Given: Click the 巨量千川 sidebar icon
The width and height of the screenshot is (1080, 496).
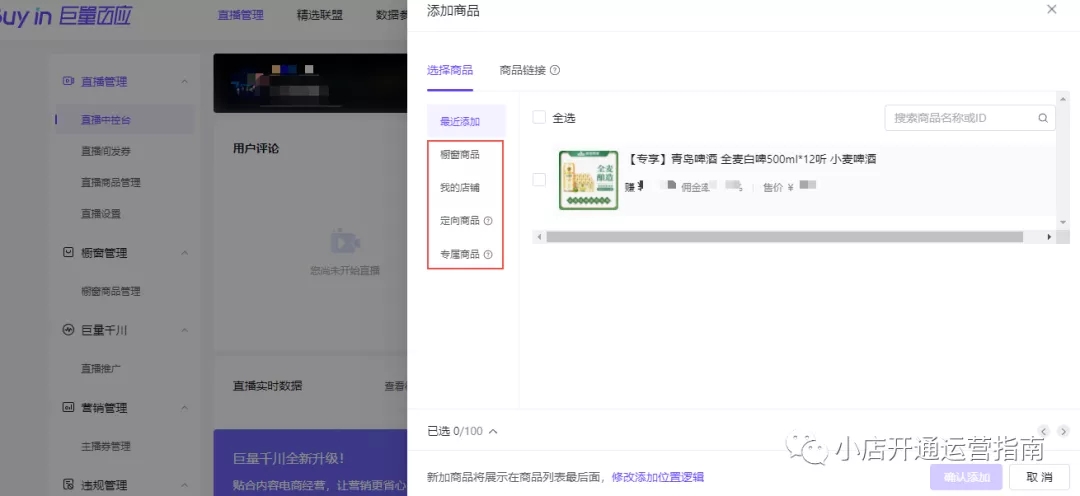Looking at the screenshot, I should 68,330.
